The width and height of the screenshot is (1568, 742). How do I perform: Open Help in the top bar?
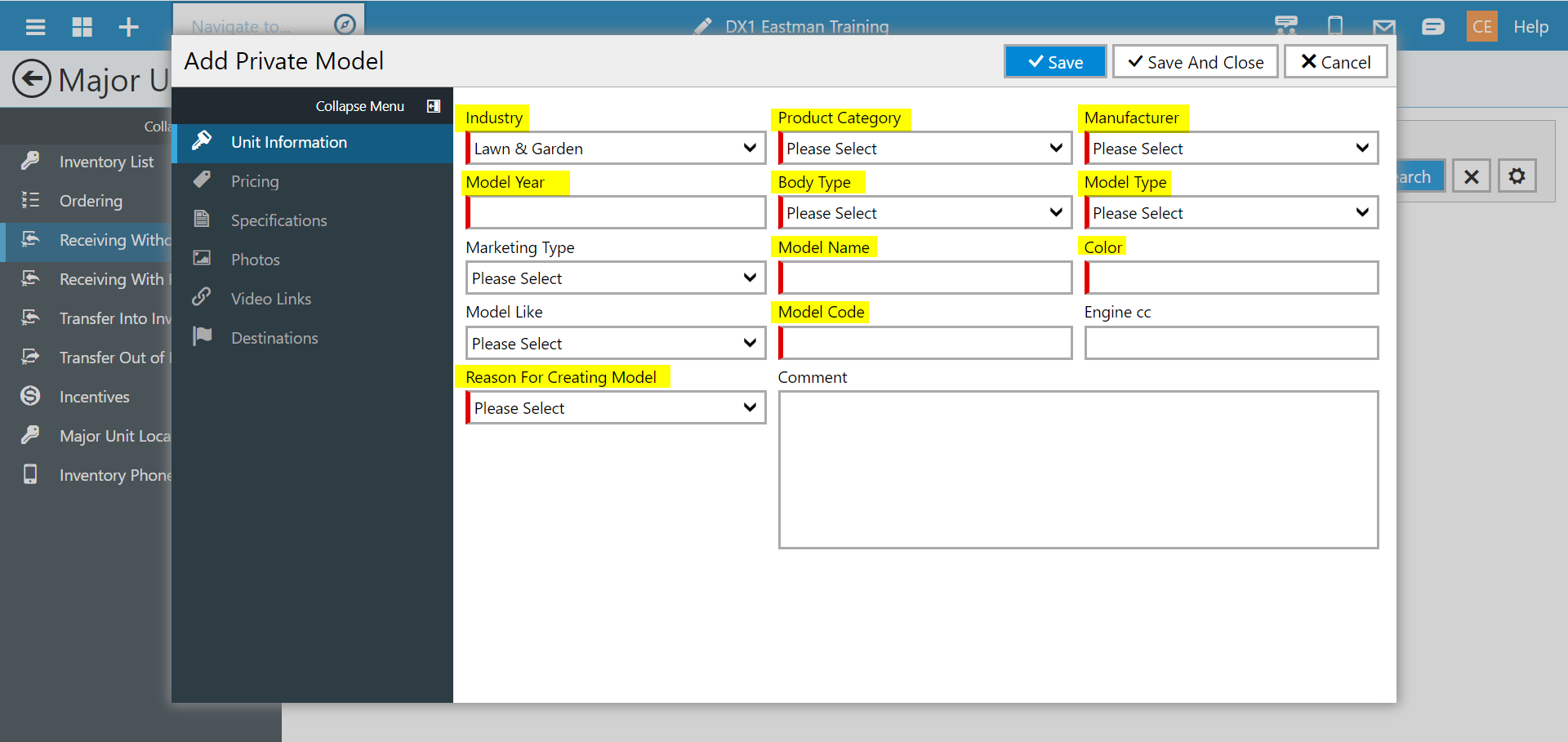click(x=1530, y=27)
